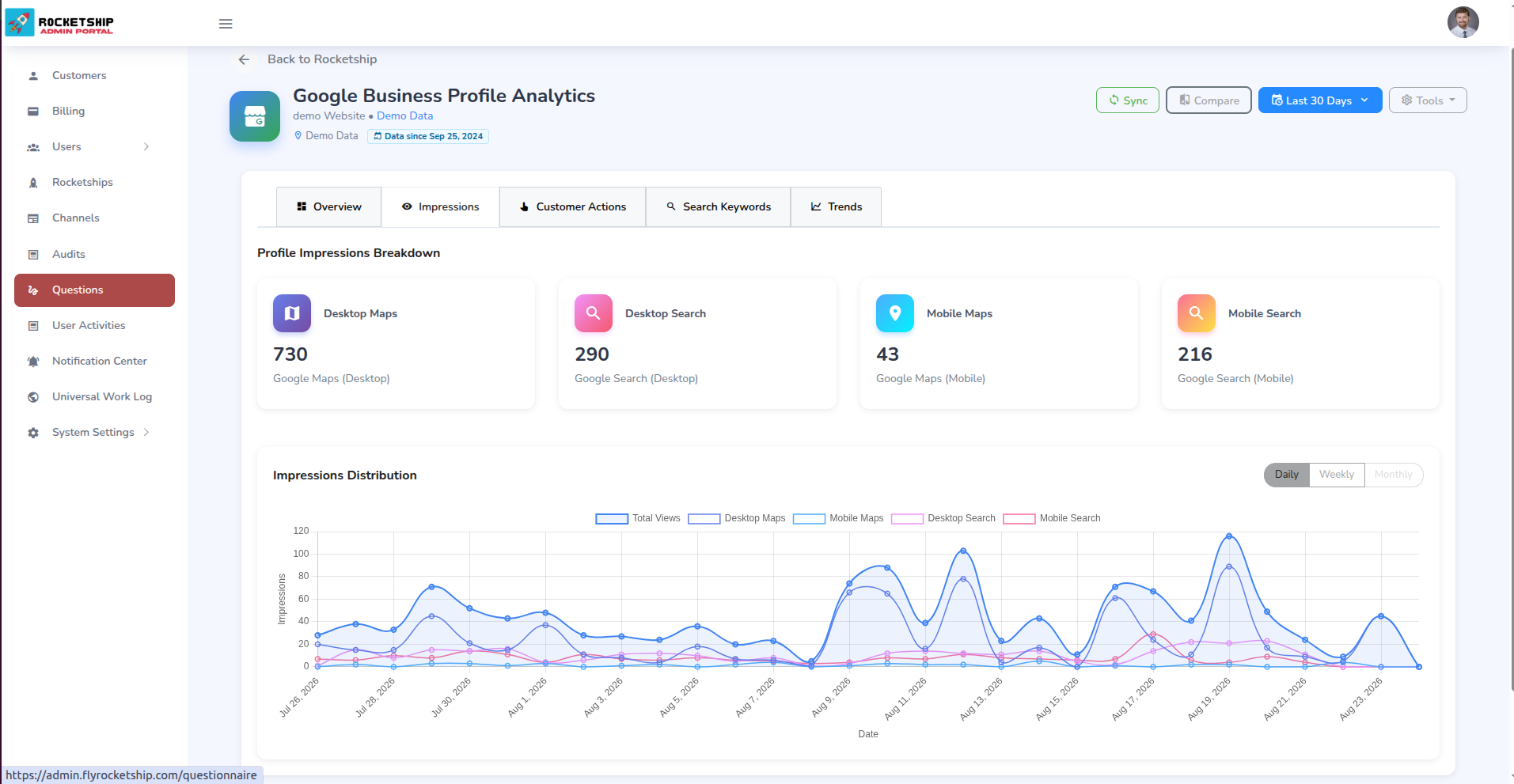Switch chart to Weekly view
This screenshot has width=1514, height=784.
[1337, 475]
